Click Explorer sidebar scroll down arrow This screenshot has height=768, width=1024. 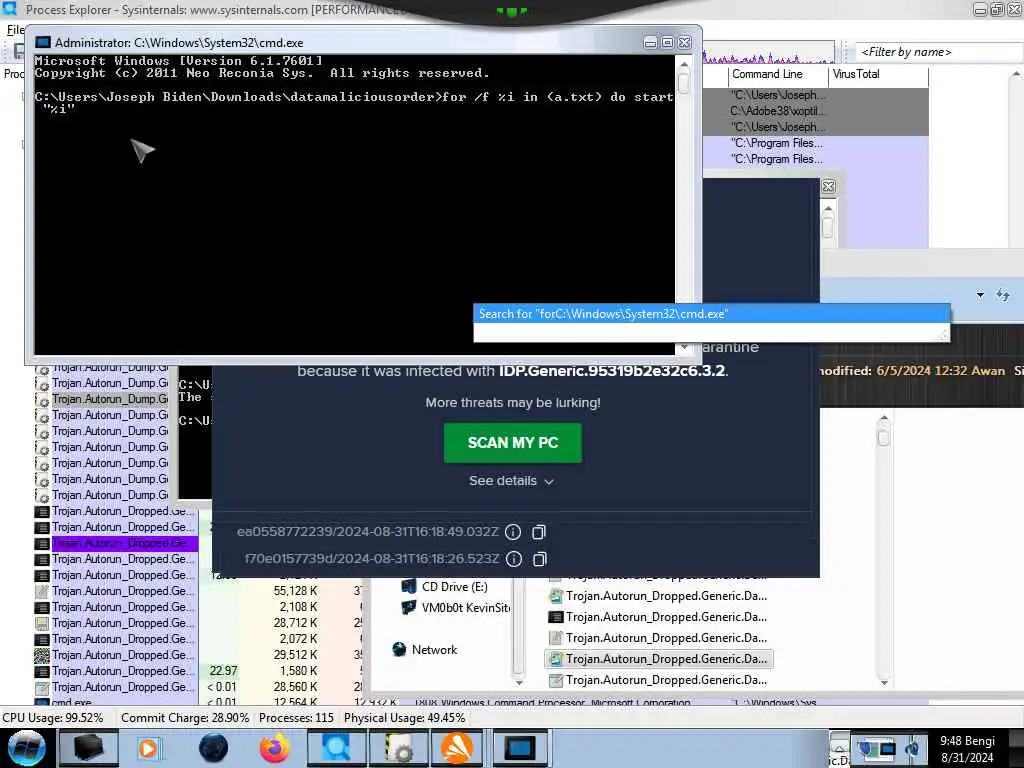[x=519, y=682]
